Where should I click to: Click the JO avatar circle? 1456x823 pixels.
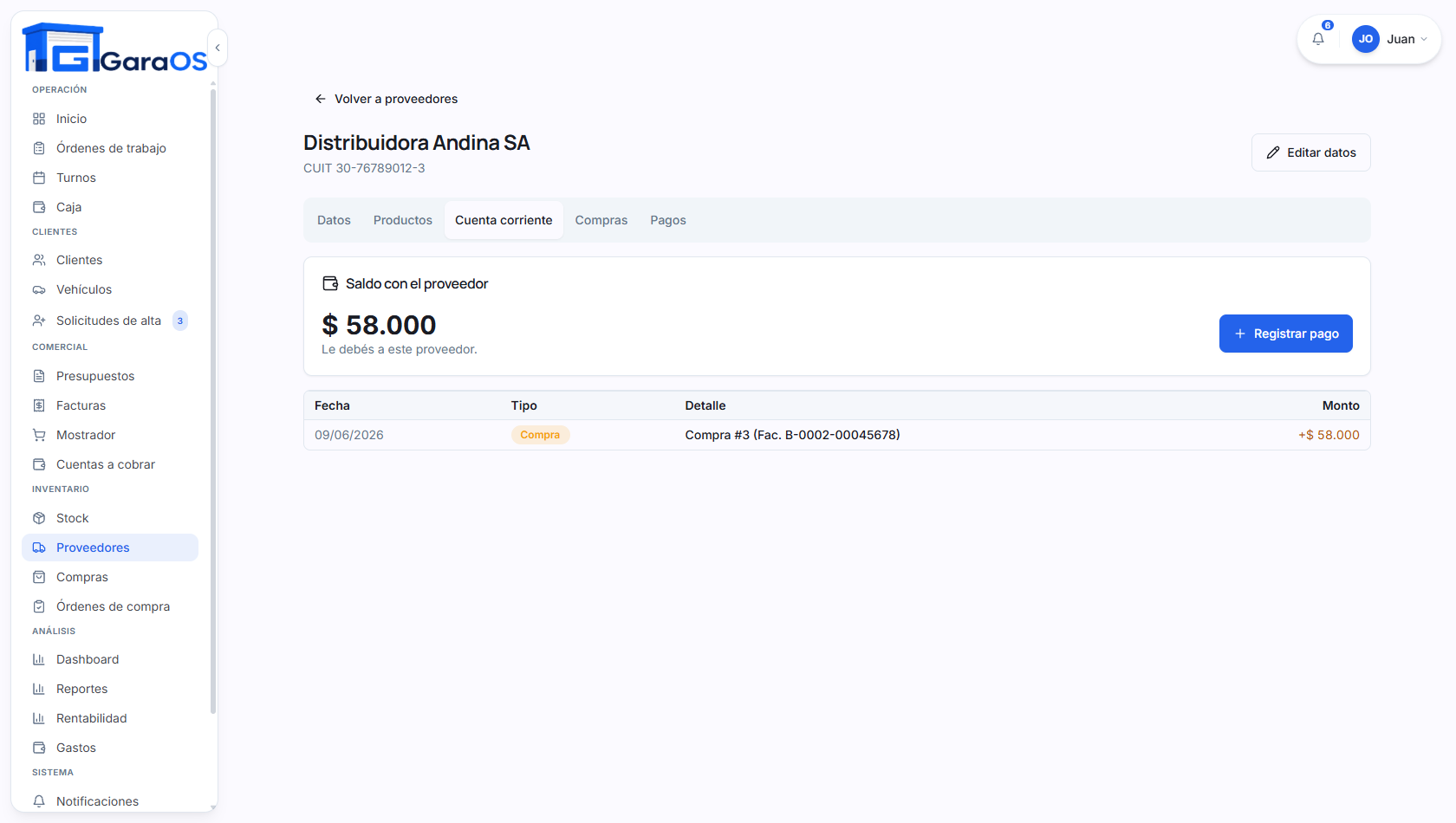click(1366, 39)
